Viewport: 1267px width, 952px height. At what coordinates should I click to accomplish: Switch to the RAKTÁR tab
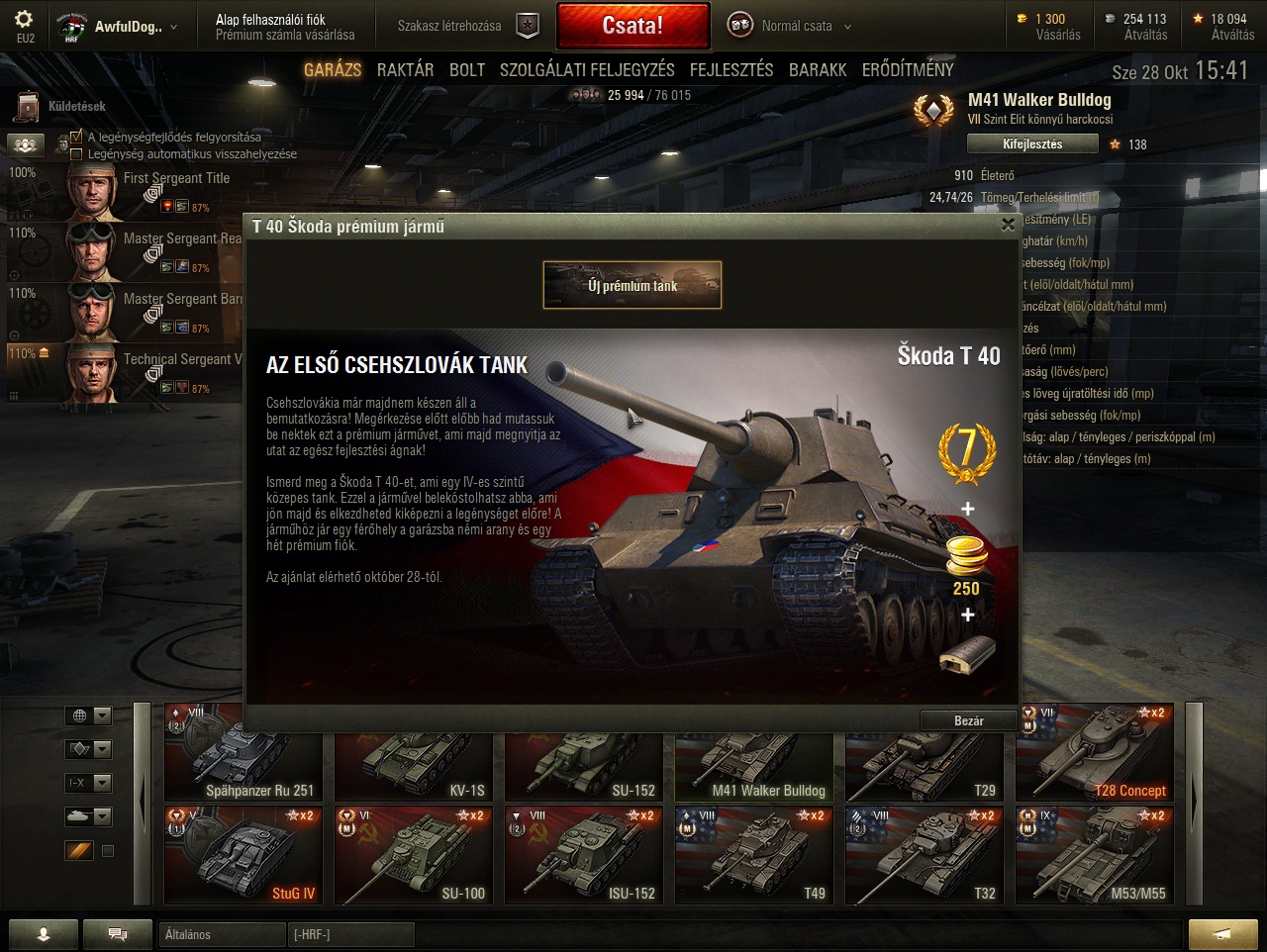click(405, 69)
